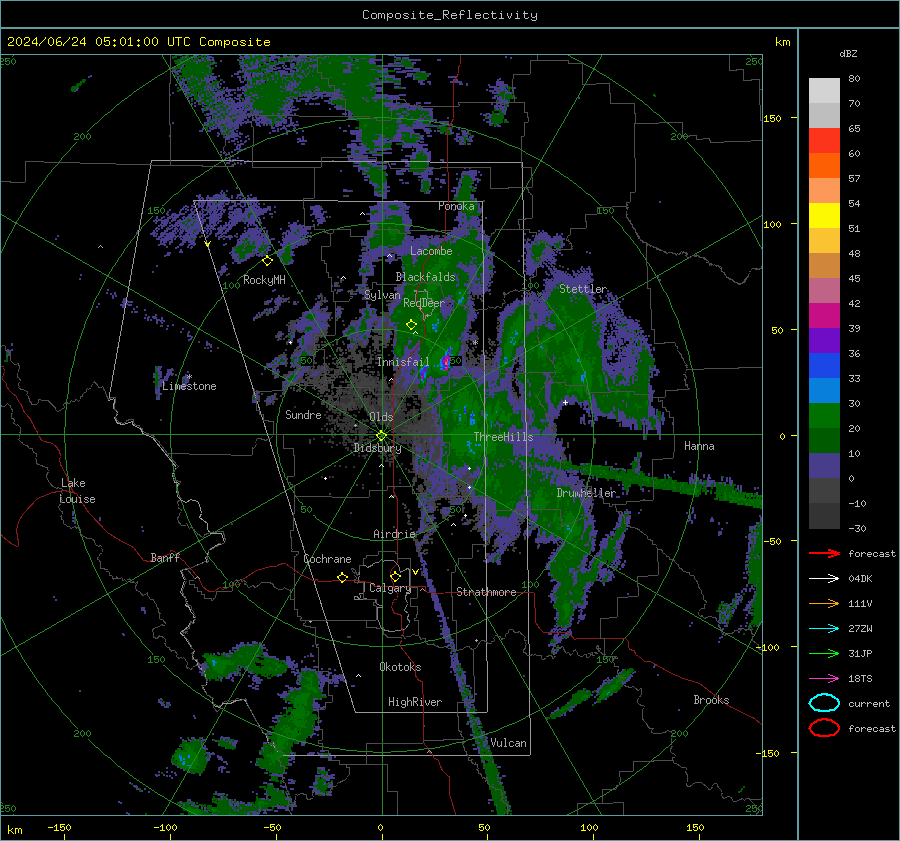The image size is (900, 841).
Task: Click the Banff label
Action: [165, 557]
